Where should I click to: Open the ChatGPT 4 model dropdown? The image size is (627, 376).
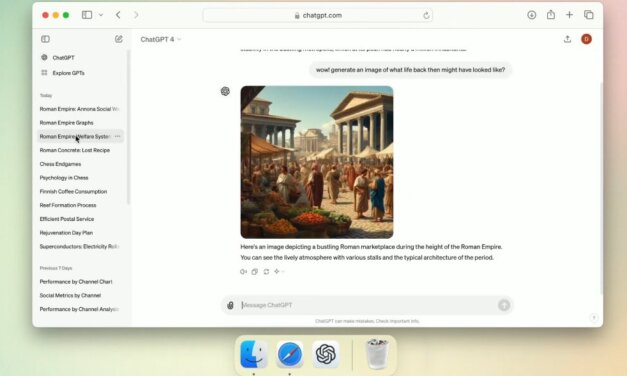click(161, 39)
